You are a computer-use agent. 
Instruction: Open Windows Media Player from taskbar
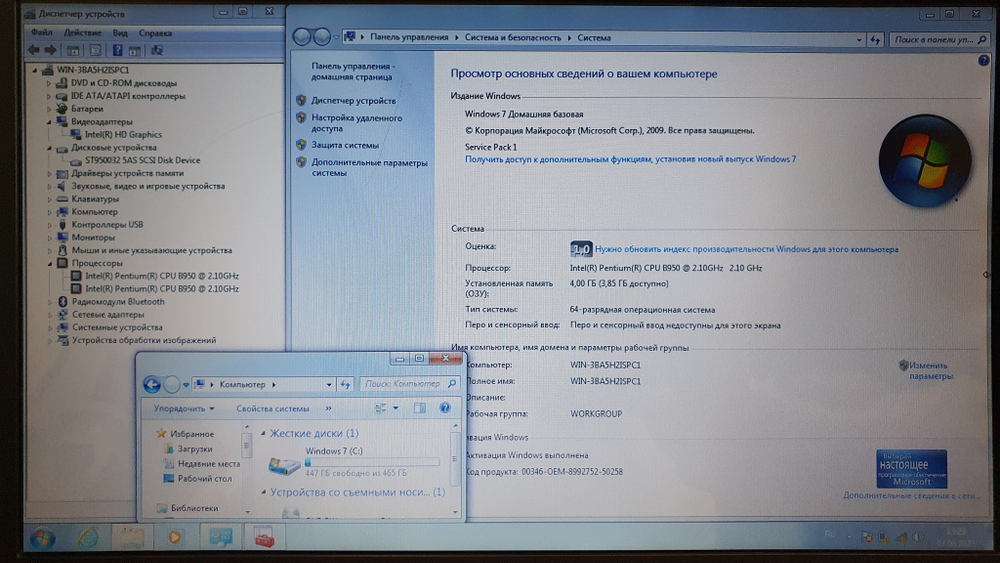coord(174,538)
